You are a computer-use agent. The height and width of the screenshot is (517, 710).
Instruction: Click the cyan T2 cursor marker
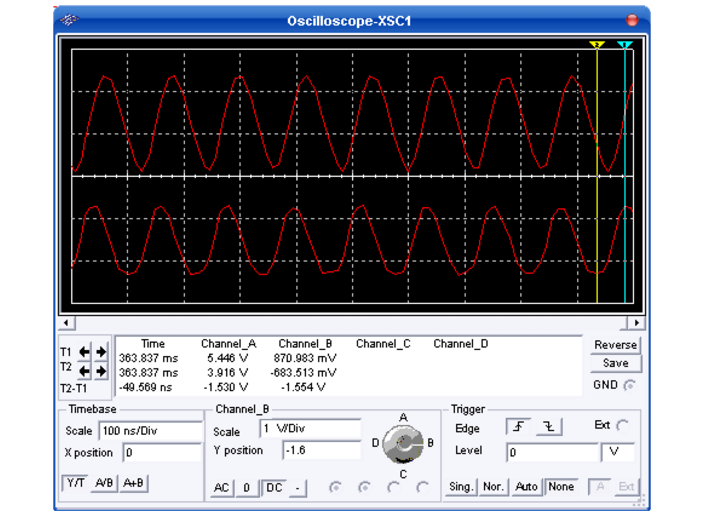624,45
